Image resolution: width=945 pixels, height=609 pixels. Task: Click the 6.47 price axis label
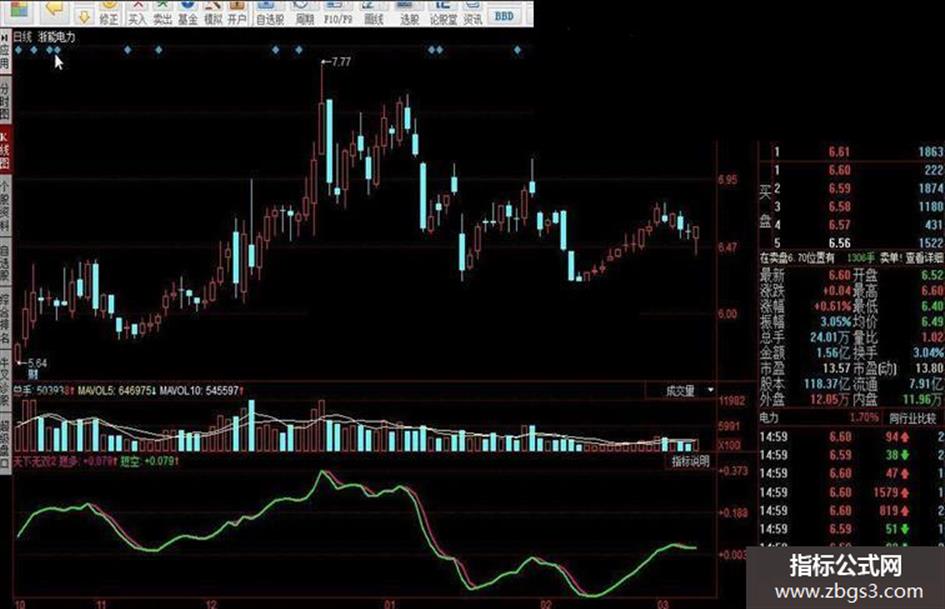727,247
